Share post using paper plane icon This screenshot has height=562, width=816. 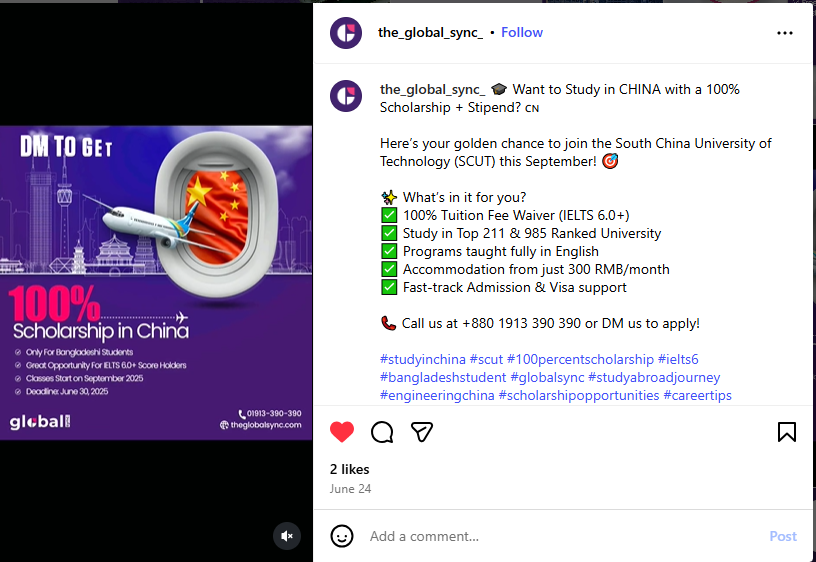[x=422, y=432]
